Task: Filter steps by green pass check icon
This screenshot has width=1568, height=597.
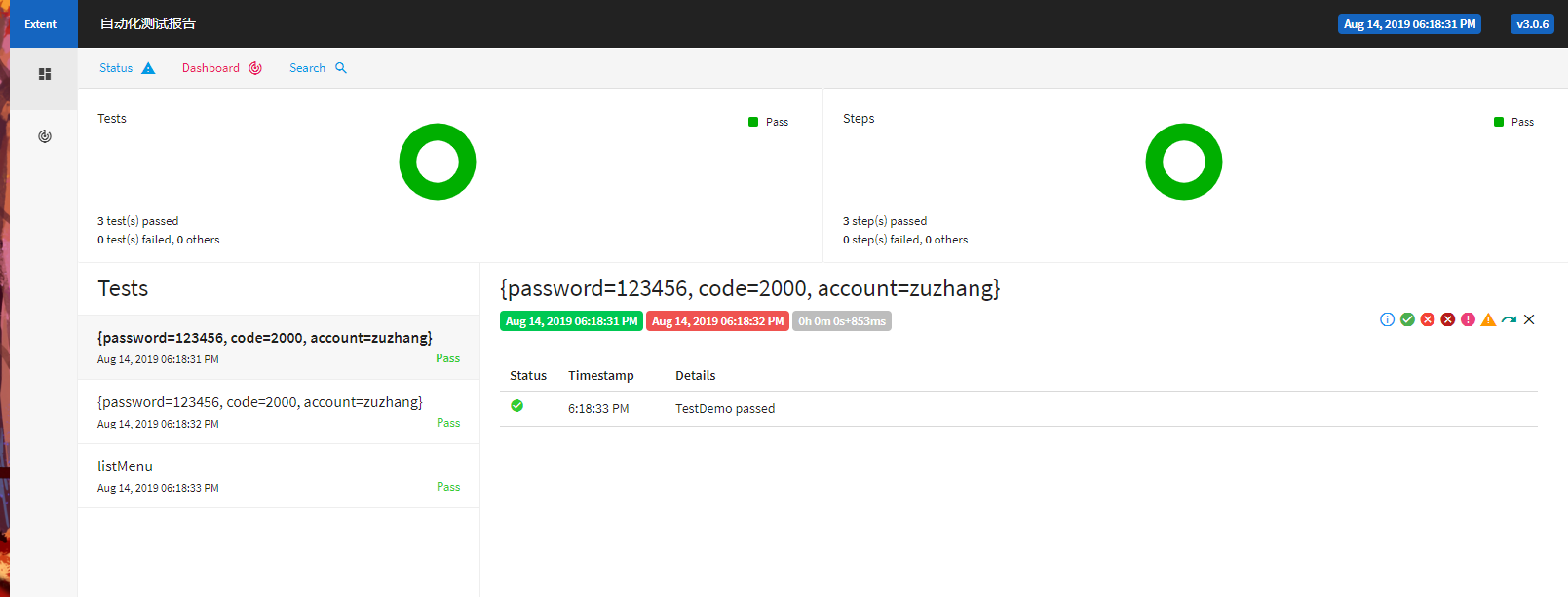Action: point(1407,319)
